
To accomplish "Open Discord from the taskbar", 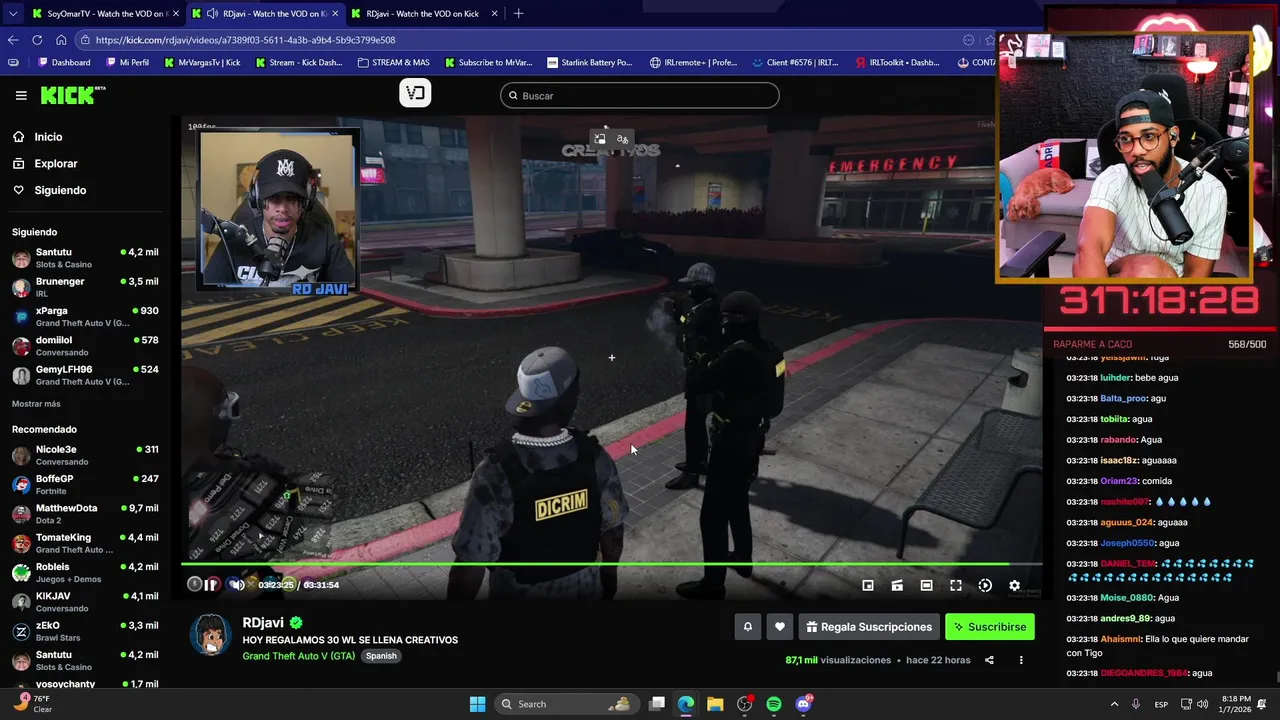I will pos(804,704).
